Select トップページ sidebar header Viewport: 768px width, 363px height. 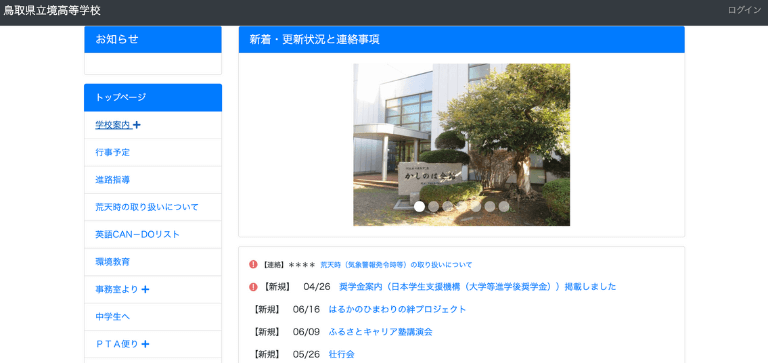(153, 97)
